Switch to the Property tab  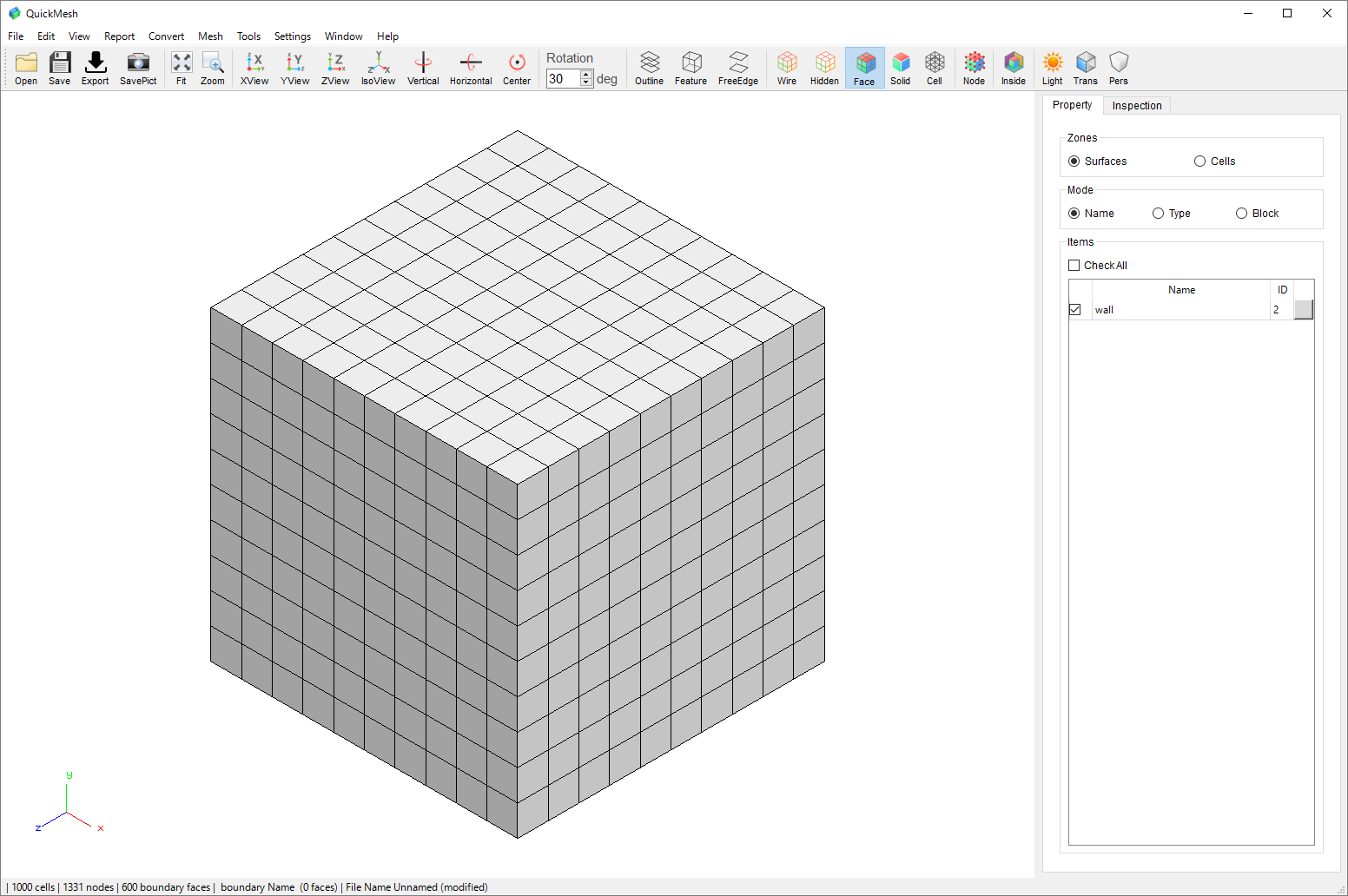click(1073, 105)
